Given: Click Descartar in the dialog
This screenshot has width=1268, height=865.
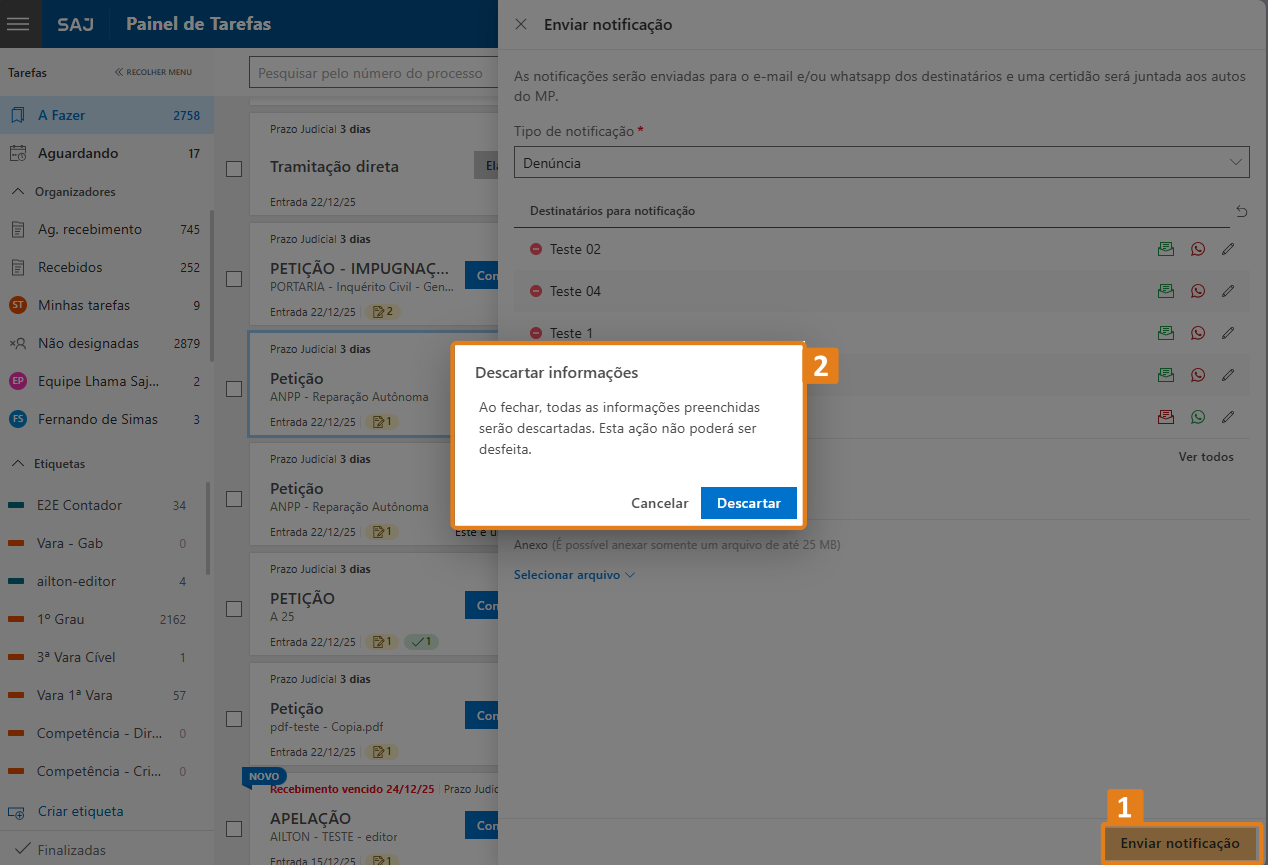Looking at the screenshot, I should [x=748, y=503].
